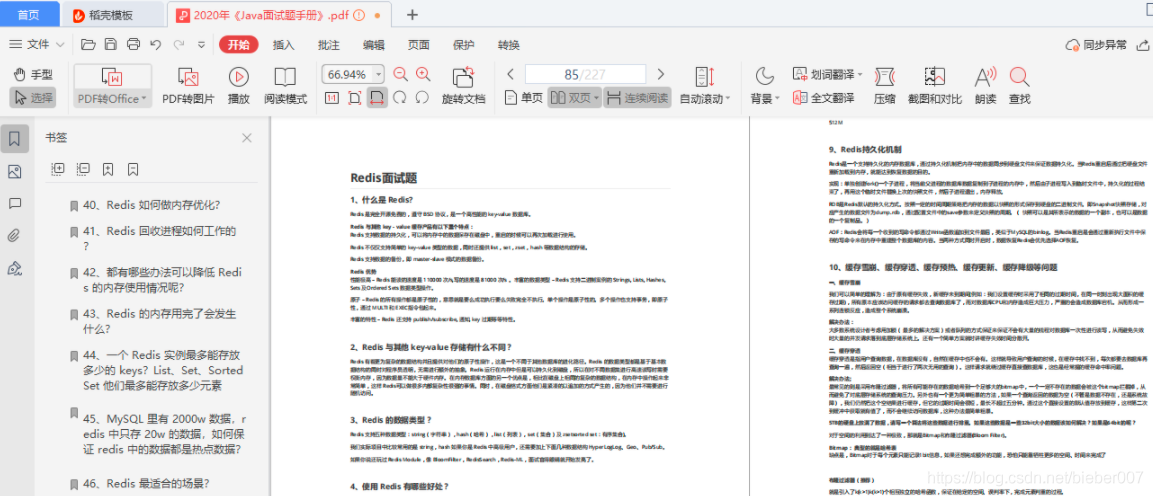Open the 保护 ribbon tab
This screenshot has height=496, width=1153.
[463, 44]
